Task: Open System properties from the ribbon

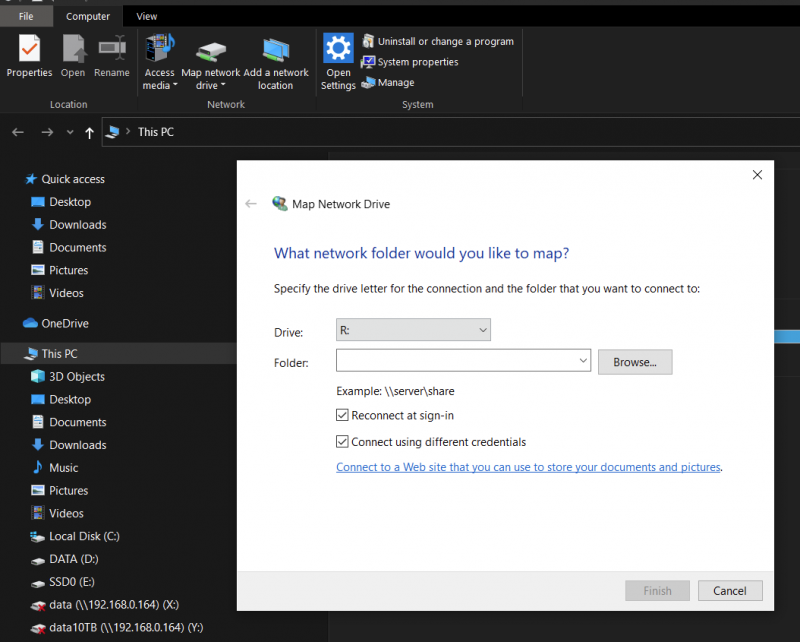Action: 409,62
